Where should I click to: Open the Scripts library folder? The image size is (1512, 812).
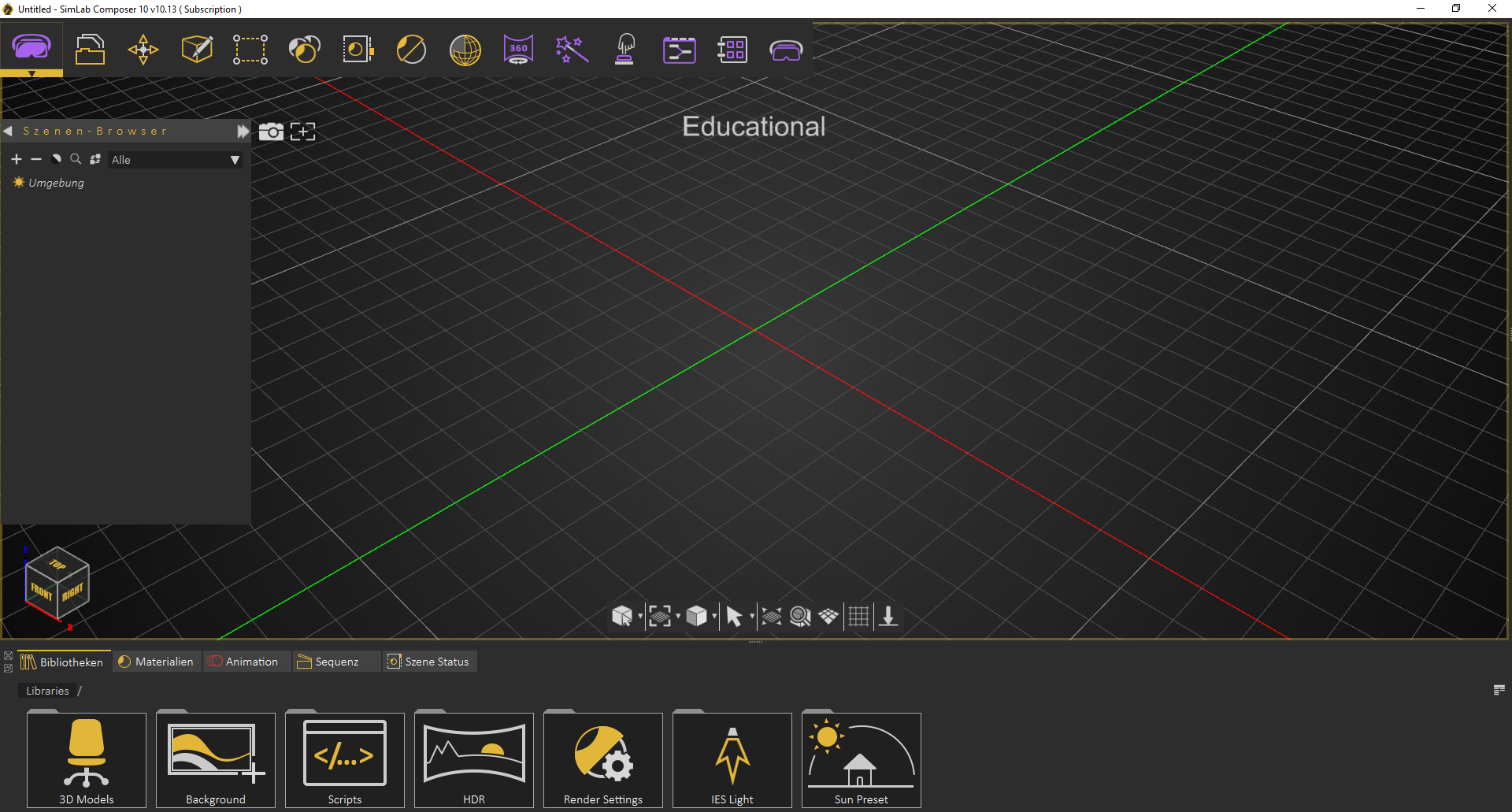(x=345, y=760)
